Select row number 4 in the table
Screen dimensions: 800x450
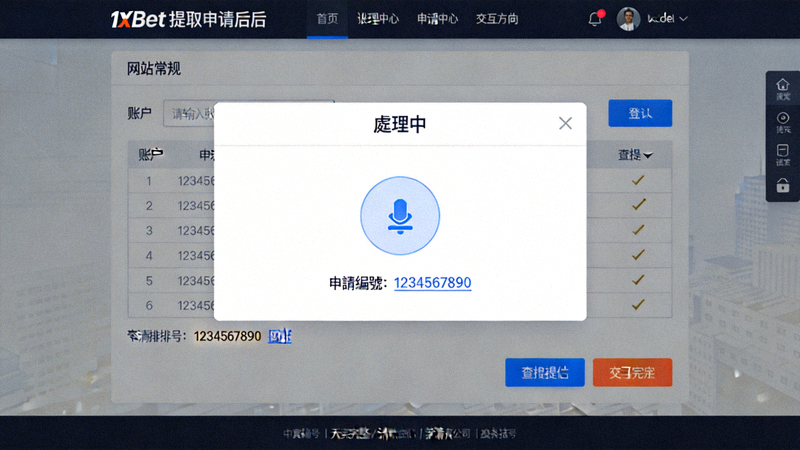[149, 256]
